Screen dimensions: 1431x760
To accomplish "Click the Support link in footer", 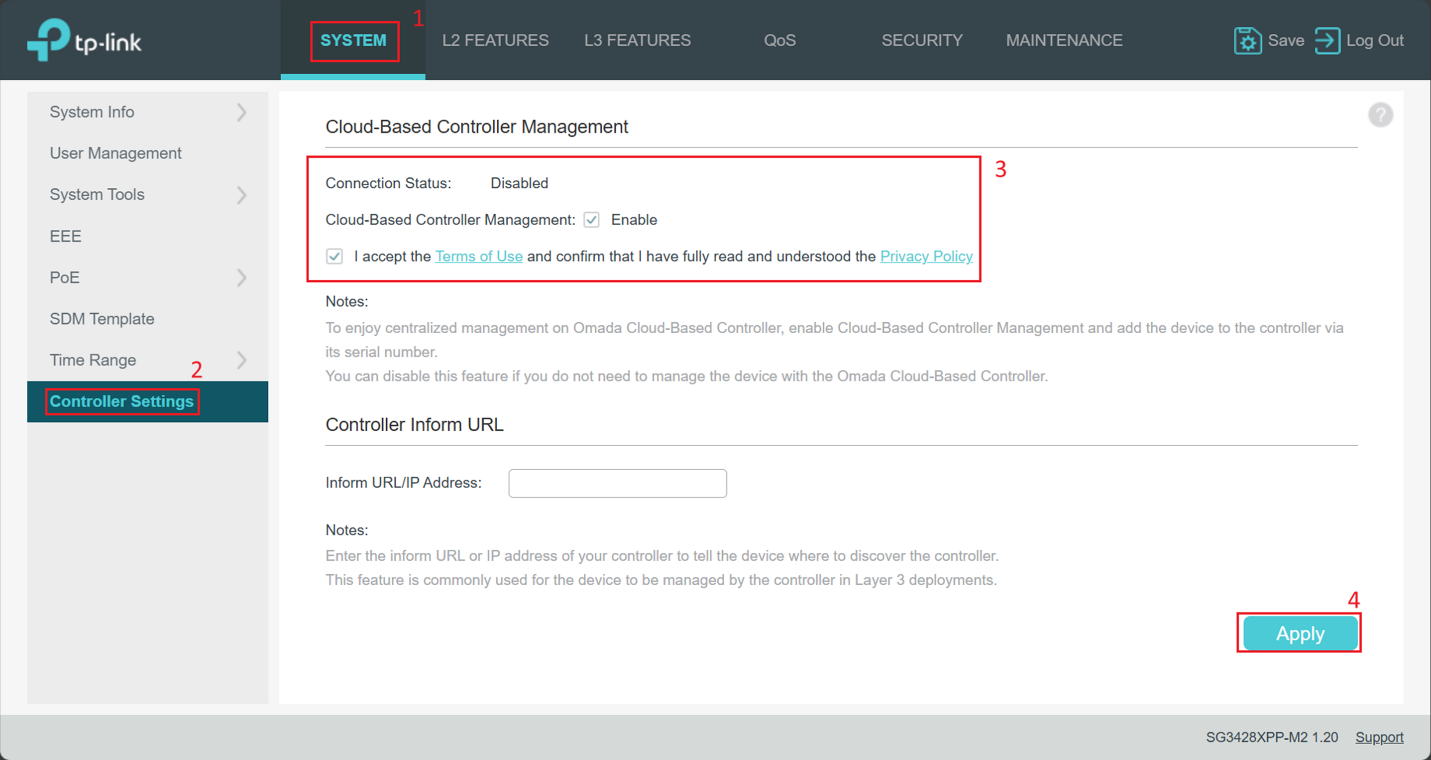I will click(1379, 737).
